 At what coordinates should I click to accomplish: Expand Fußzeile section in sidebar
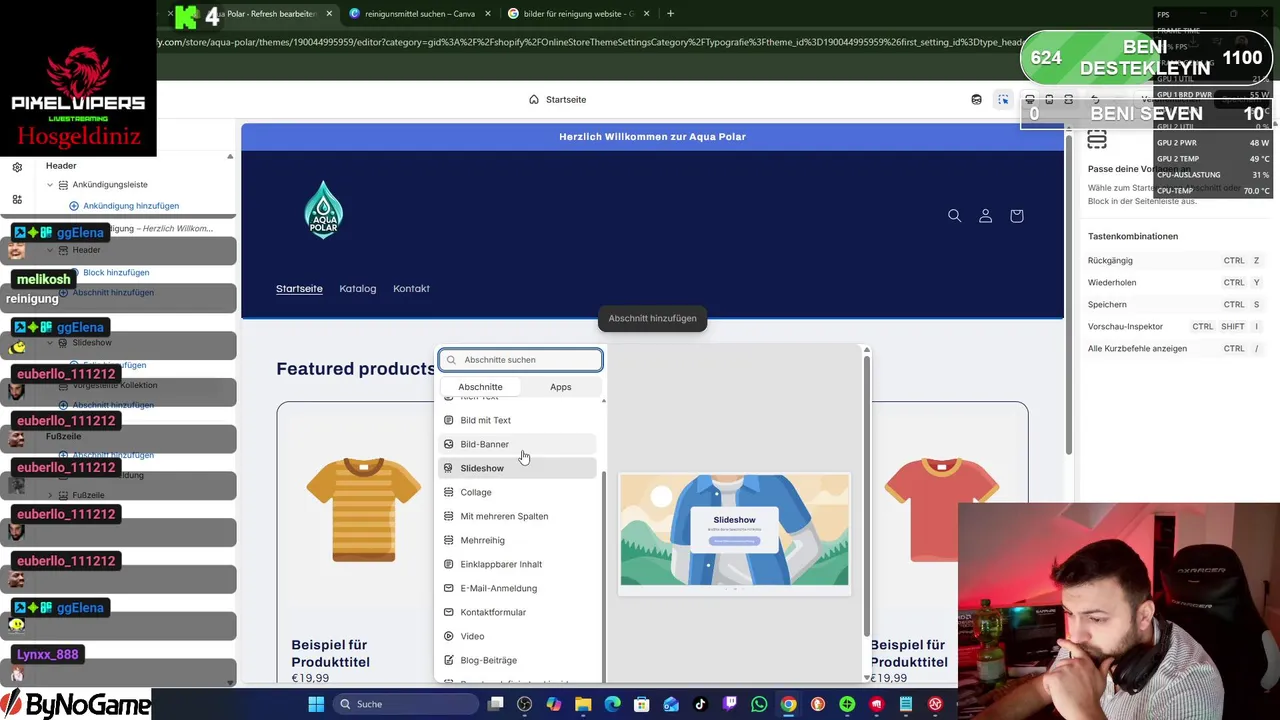50,495
